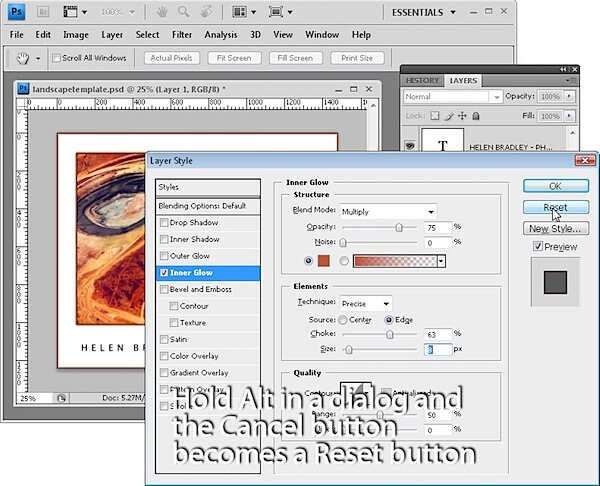Click the Lock all padlock icon
Screen dimensions: 600x486
coord(476,116)
